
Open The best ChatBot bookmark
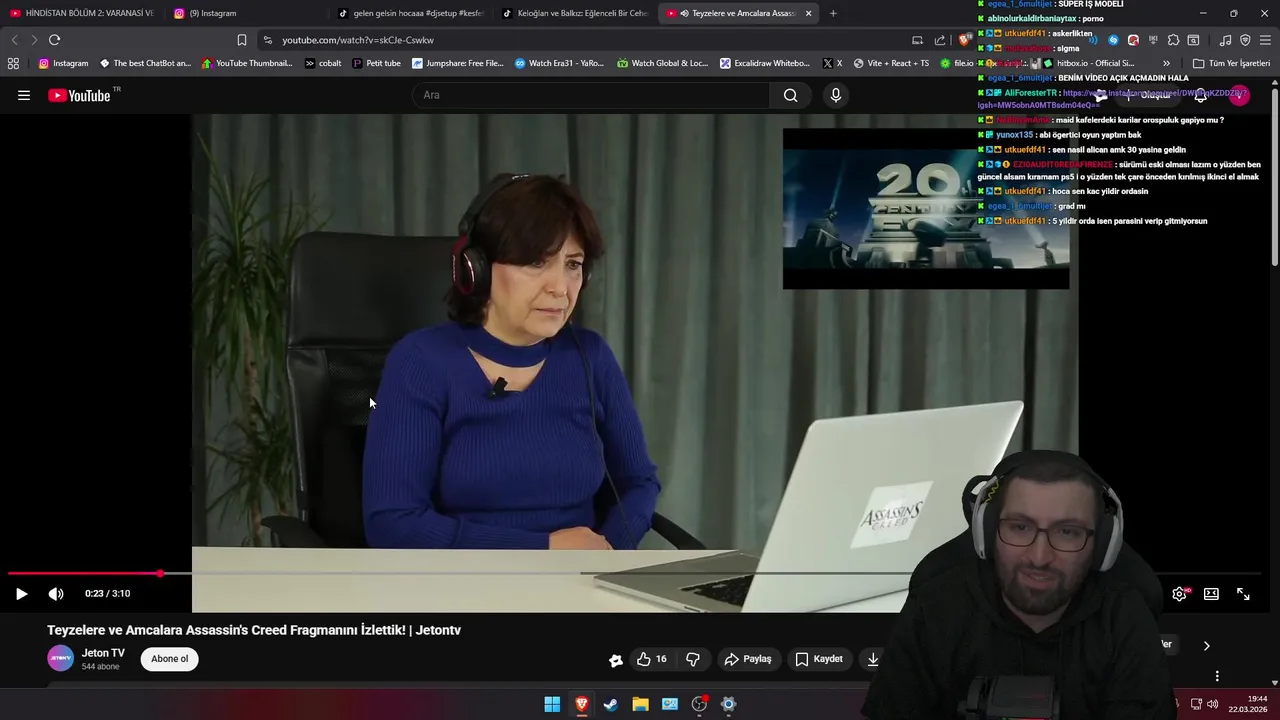145,63
